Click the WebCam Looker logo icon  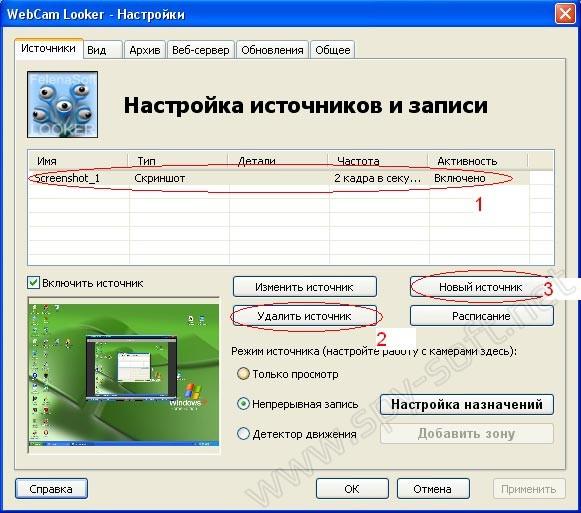point(63,105)
